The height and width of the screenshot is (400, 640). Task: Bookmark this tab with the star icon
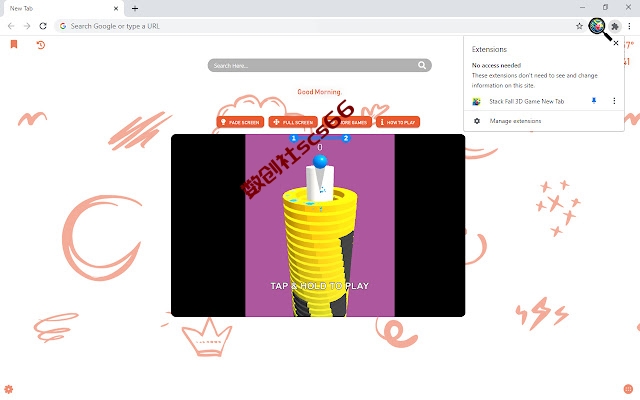(579, 26)
